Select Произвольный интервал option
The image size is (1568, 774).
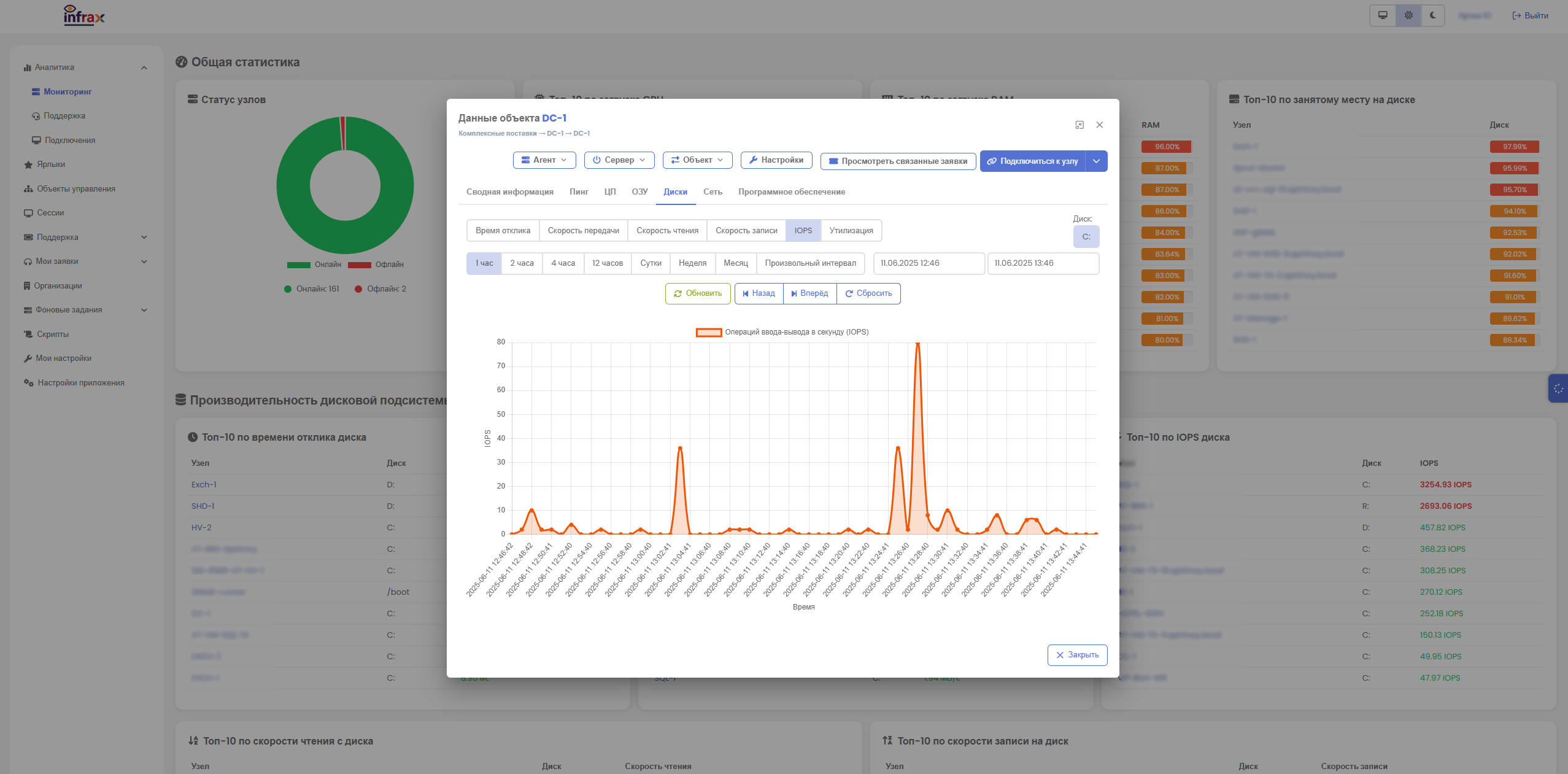click(810, 263)
